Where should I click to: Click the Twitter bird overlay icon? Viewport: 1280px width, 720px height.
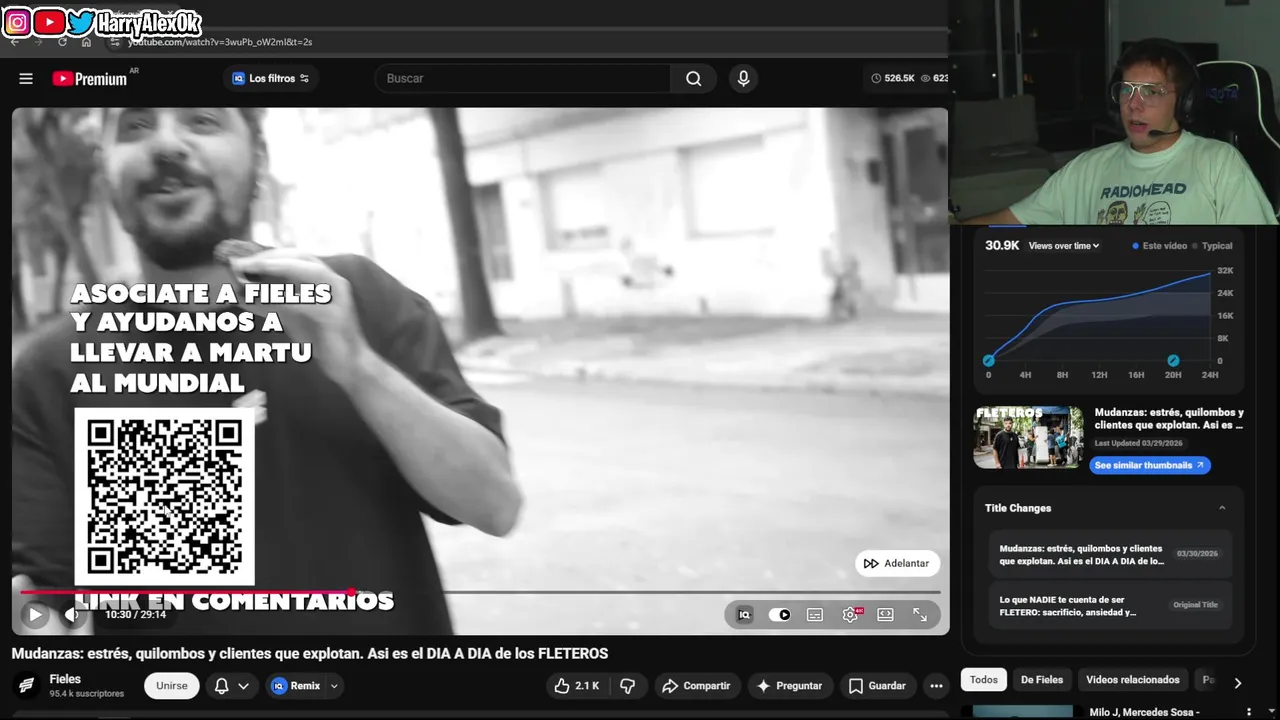click(x=81, y=22)
